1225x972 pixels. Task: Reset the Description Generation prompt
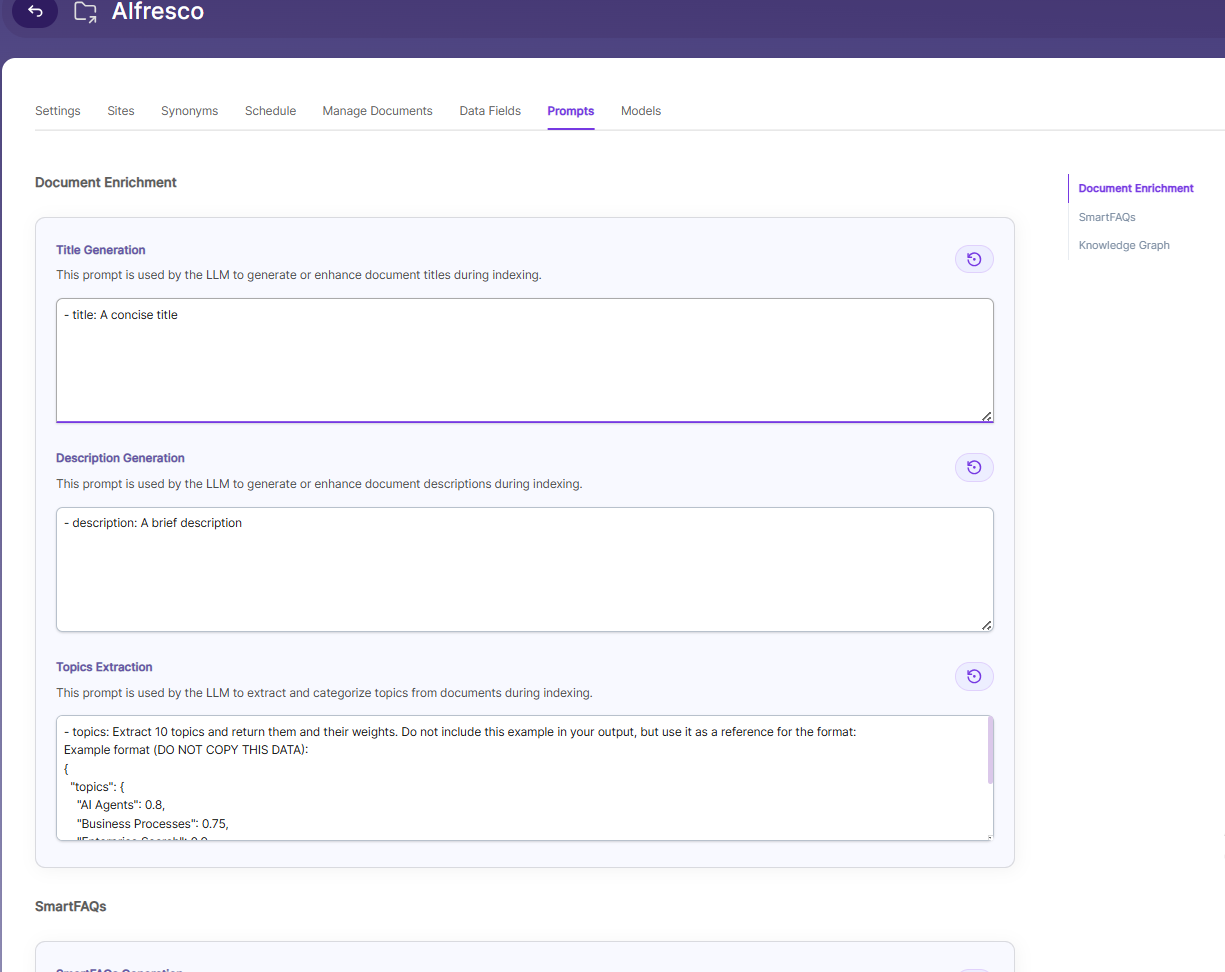(974, 468)
